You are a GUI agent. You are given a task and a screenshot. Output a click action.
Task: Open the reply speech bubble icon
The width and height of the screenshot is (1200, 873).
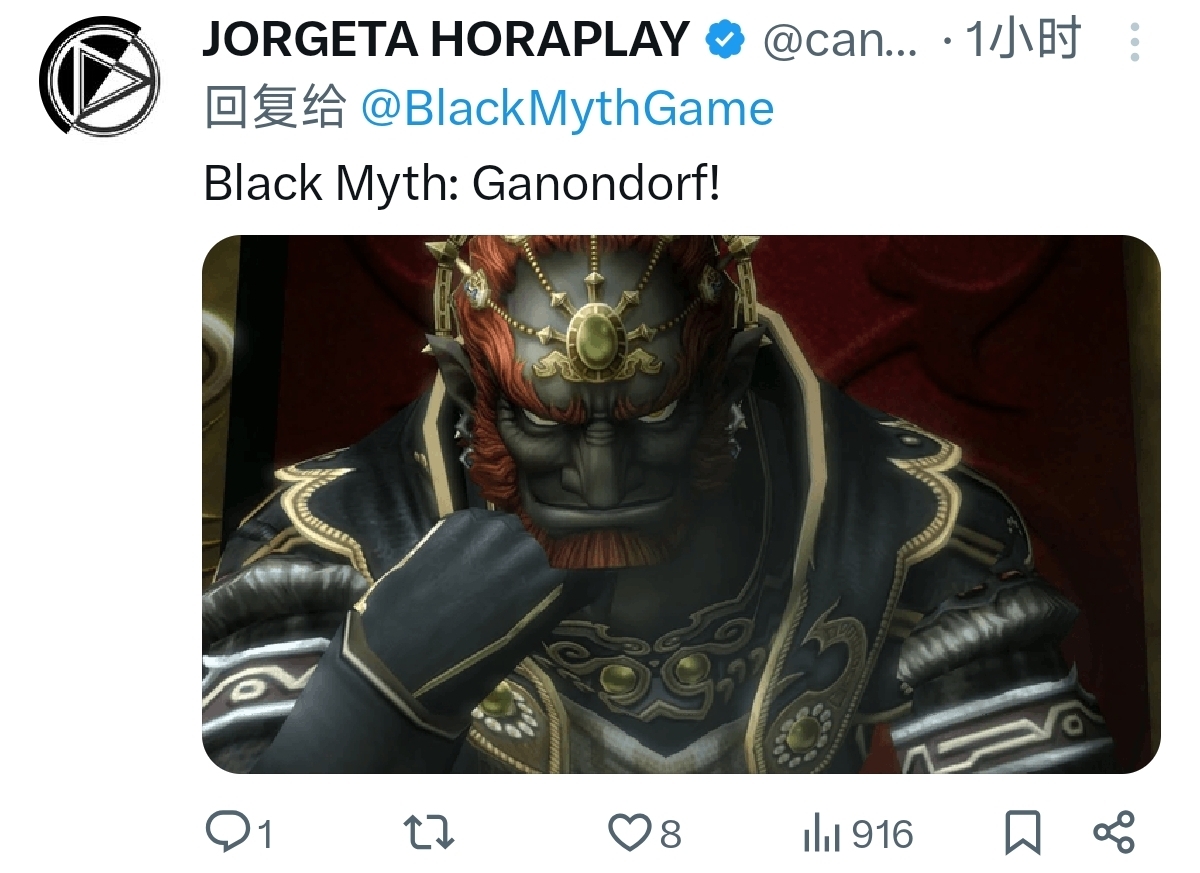(227, 832)
